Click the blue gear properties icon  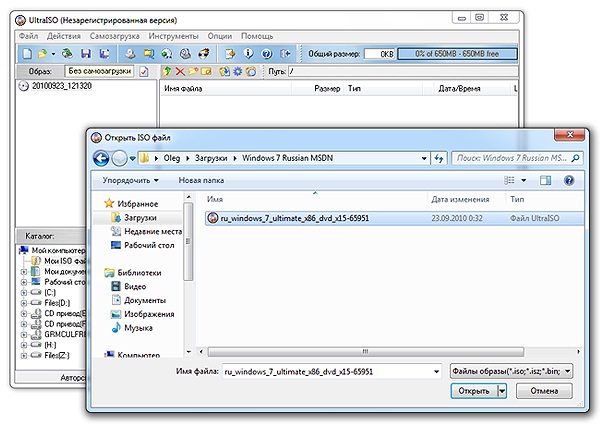point(238,71)
